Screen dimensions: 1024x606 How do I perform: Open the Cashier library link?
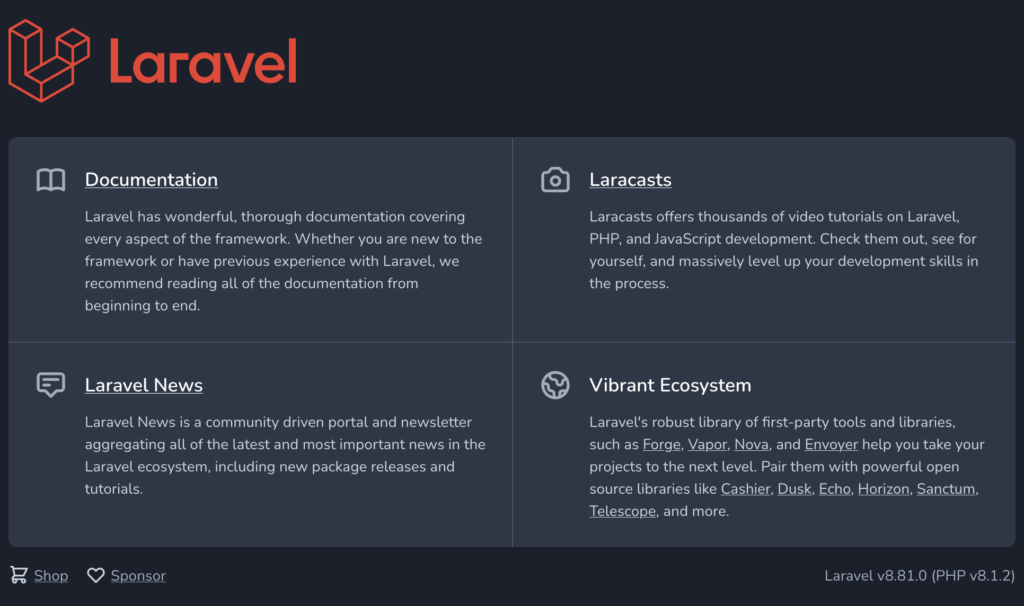(745, 489)
